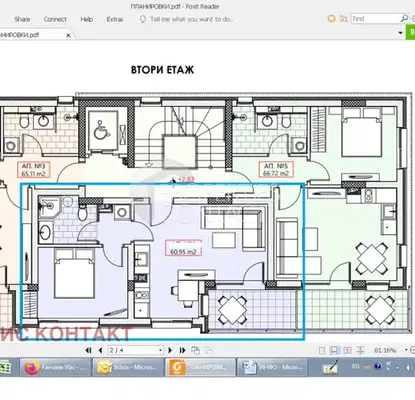Screen dimensions: 415x400
Task: Go to first page
Action: click(88, 350)
